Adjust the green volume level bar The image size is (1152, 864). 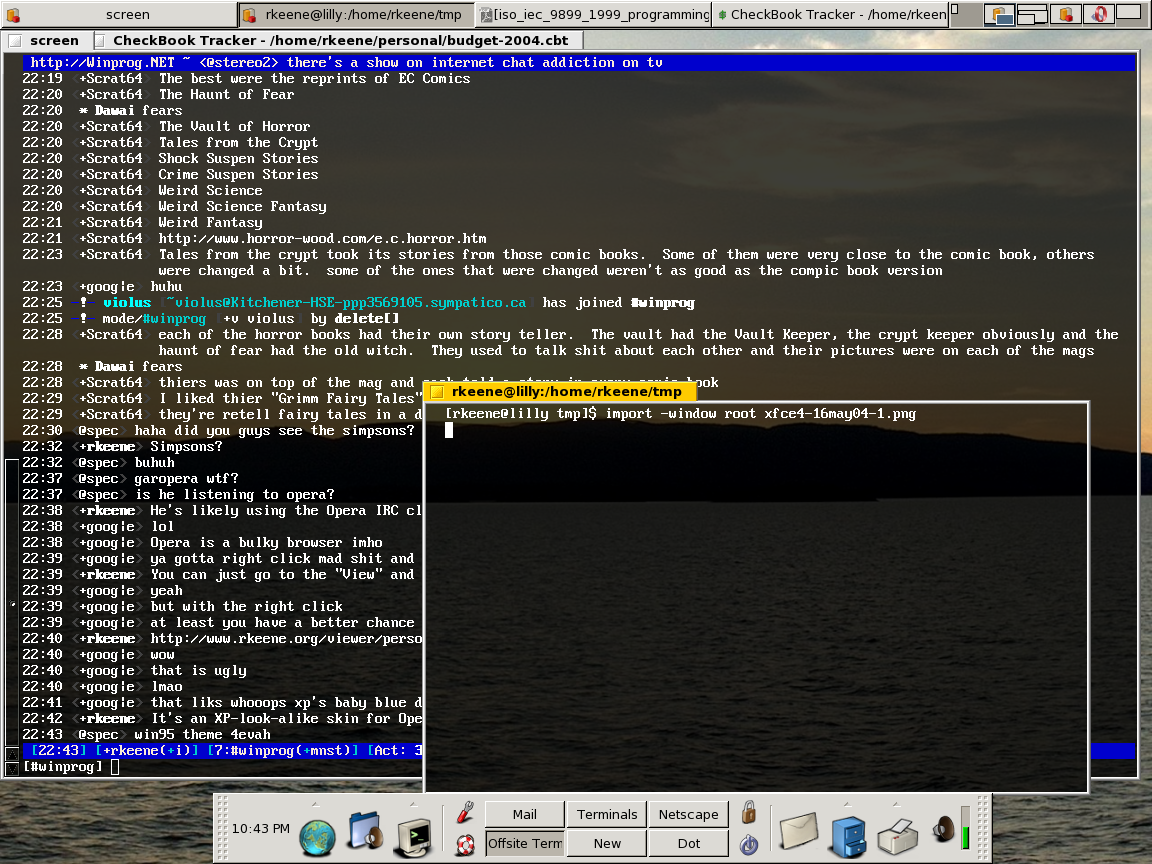coord(965,829)
